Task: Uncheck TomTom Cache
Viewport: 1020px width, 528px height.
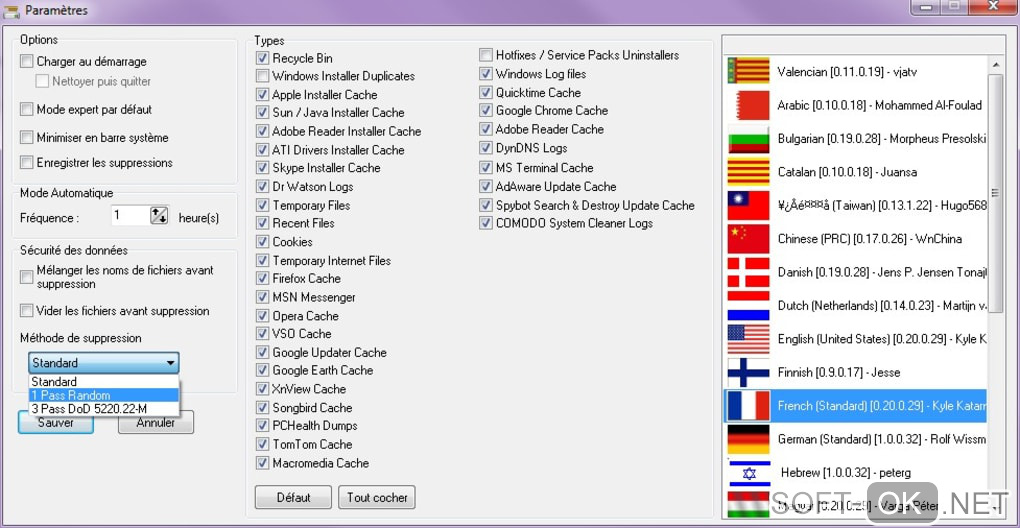Action: 262,444
